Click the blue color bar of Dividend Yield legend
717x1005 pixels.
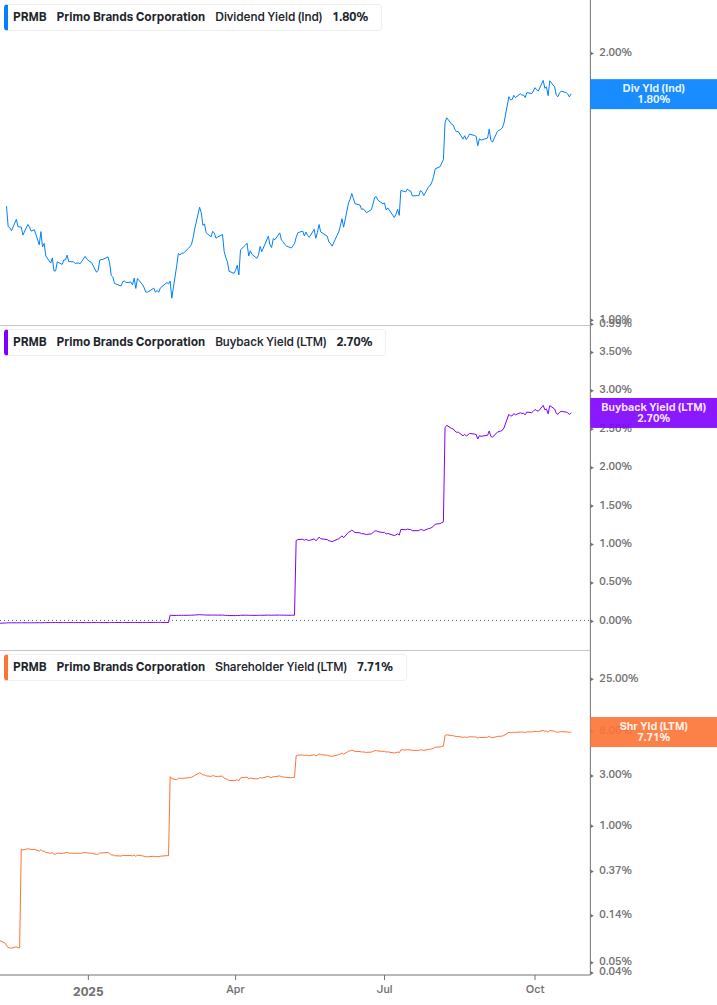[x=7, y=17]
